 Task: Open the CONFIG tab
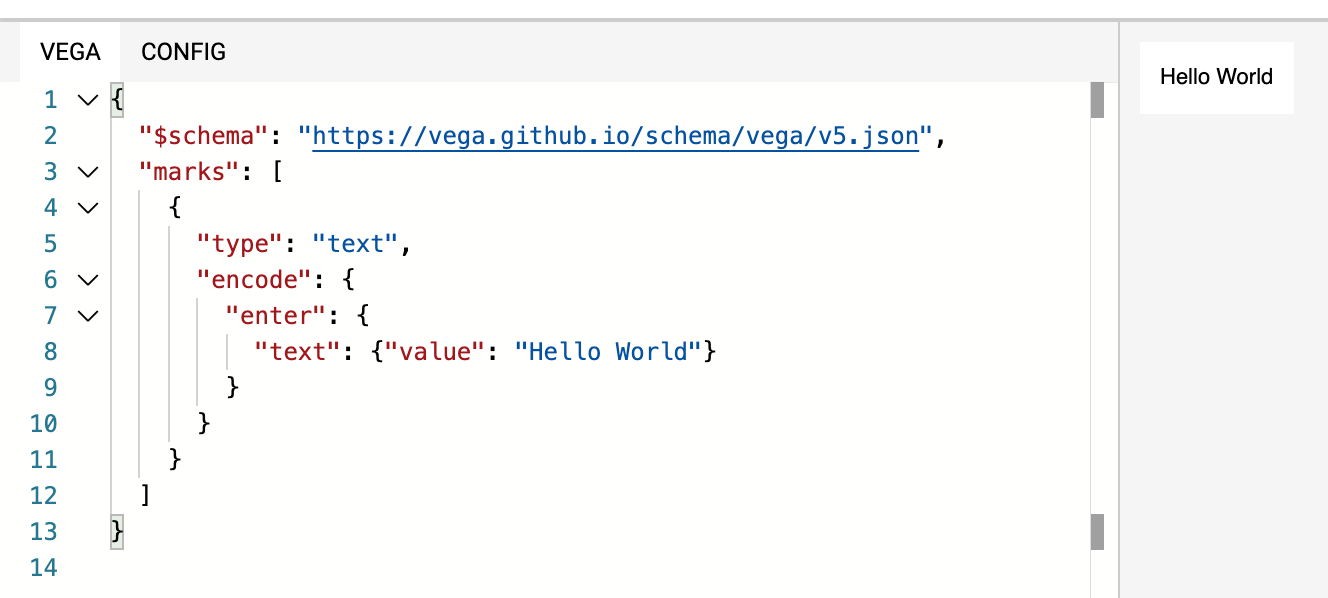click(x=183, y=51)
